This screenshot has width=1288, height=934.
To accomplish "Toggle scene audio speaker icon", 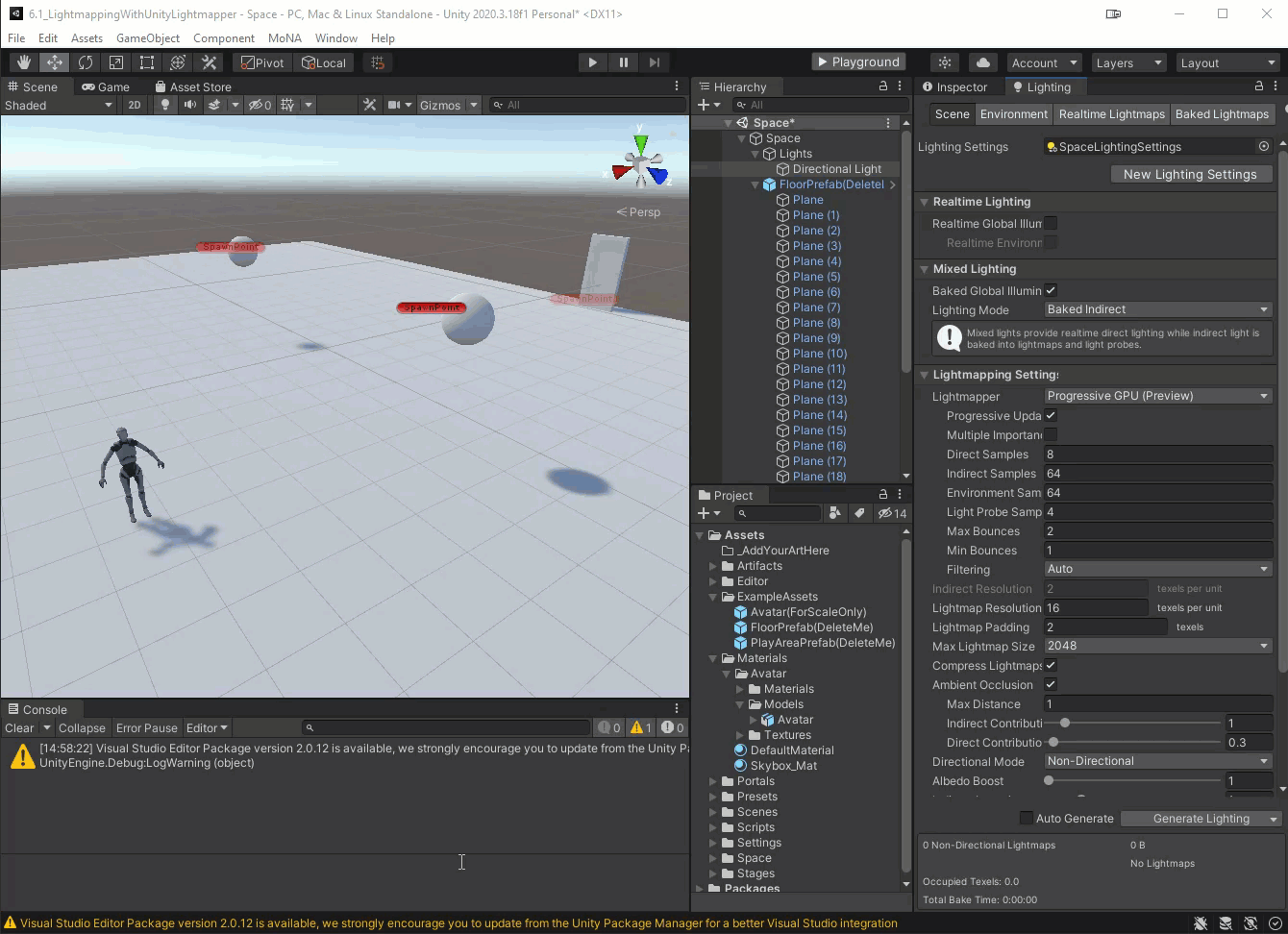I will [190, 105].
